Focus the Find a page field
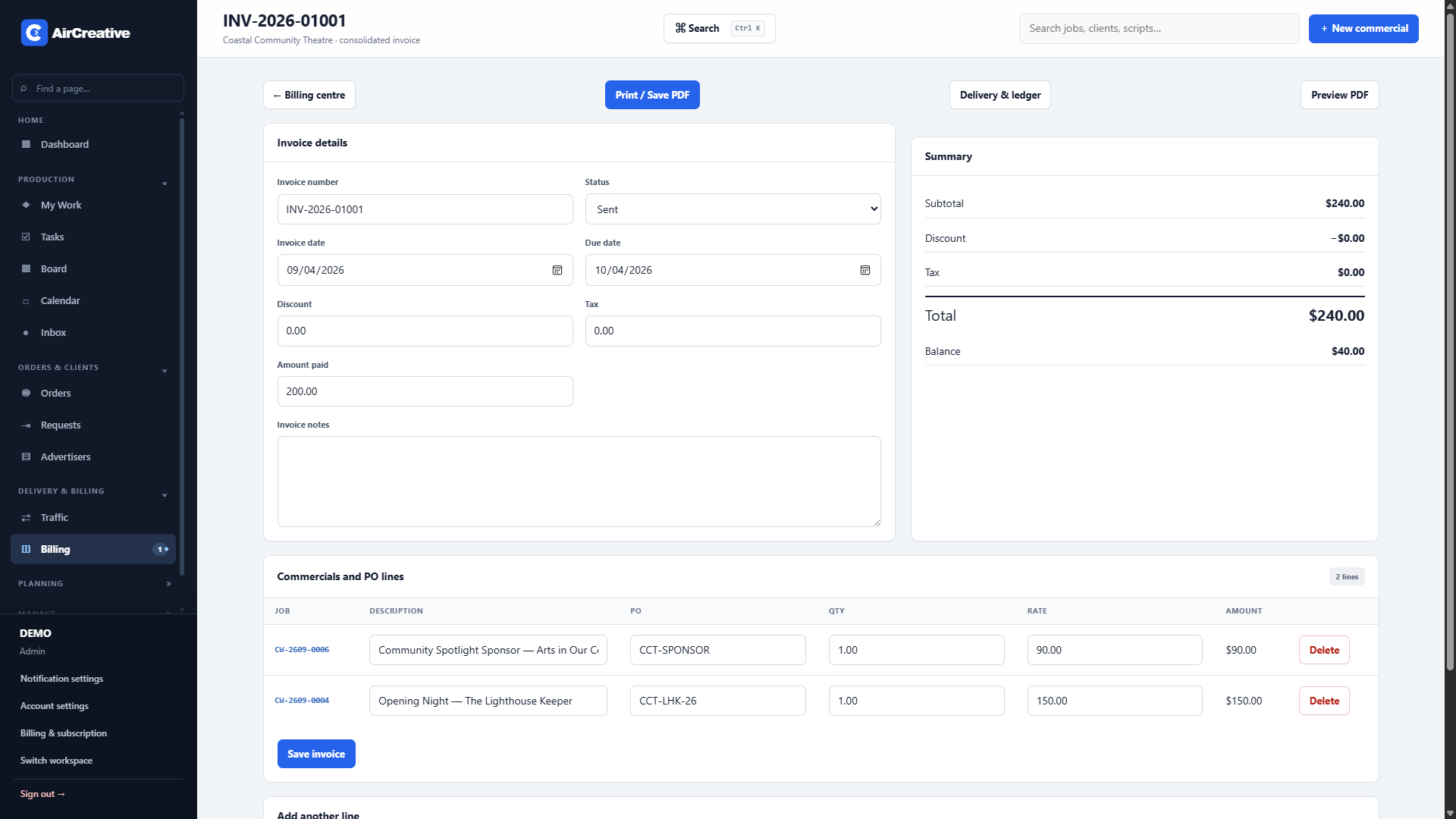Viewport: 1456px width, 819px height. 98,88
